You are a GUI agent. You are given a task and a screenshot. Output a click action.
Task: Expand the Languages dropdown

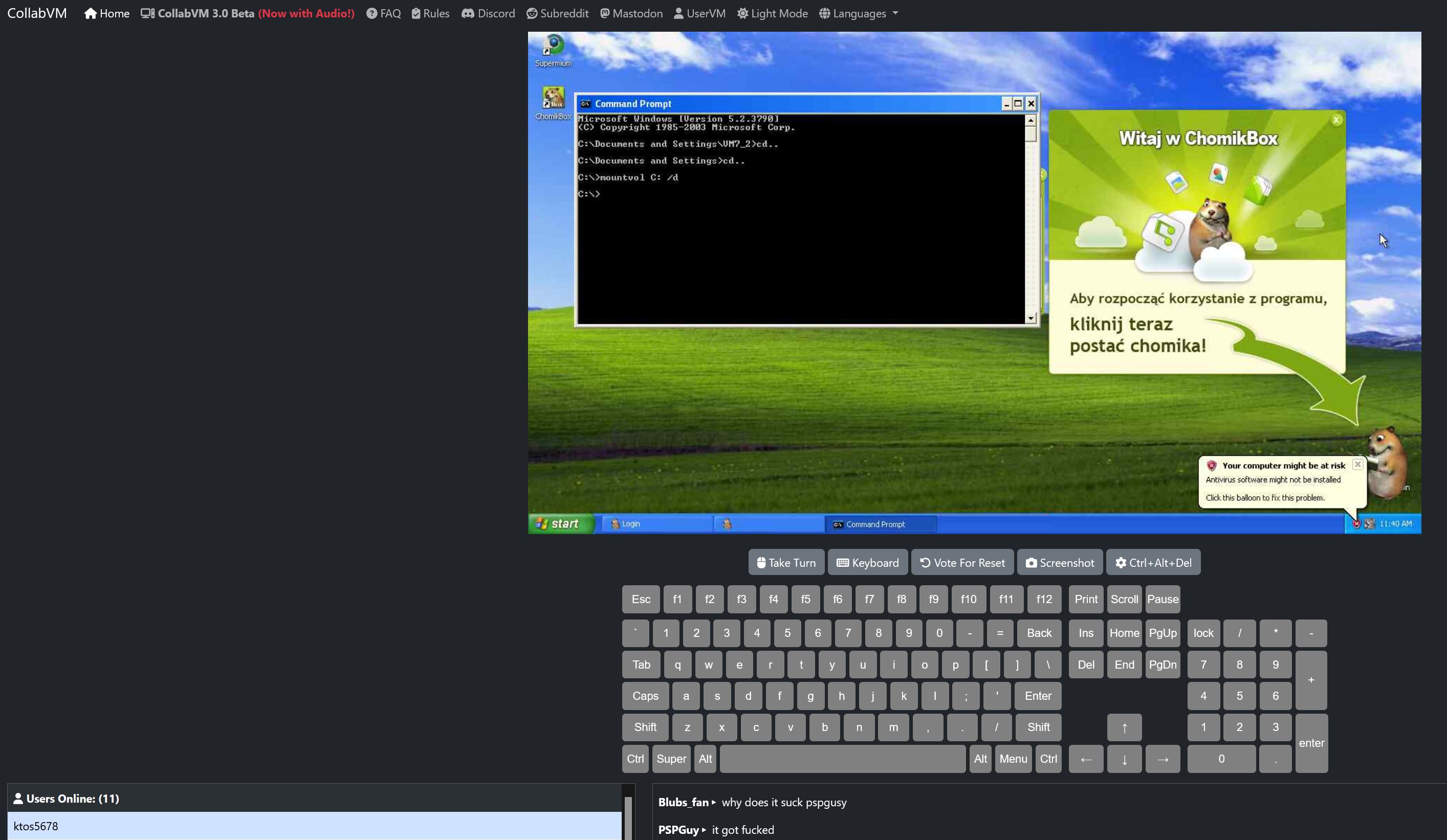[x=859, y=13]
